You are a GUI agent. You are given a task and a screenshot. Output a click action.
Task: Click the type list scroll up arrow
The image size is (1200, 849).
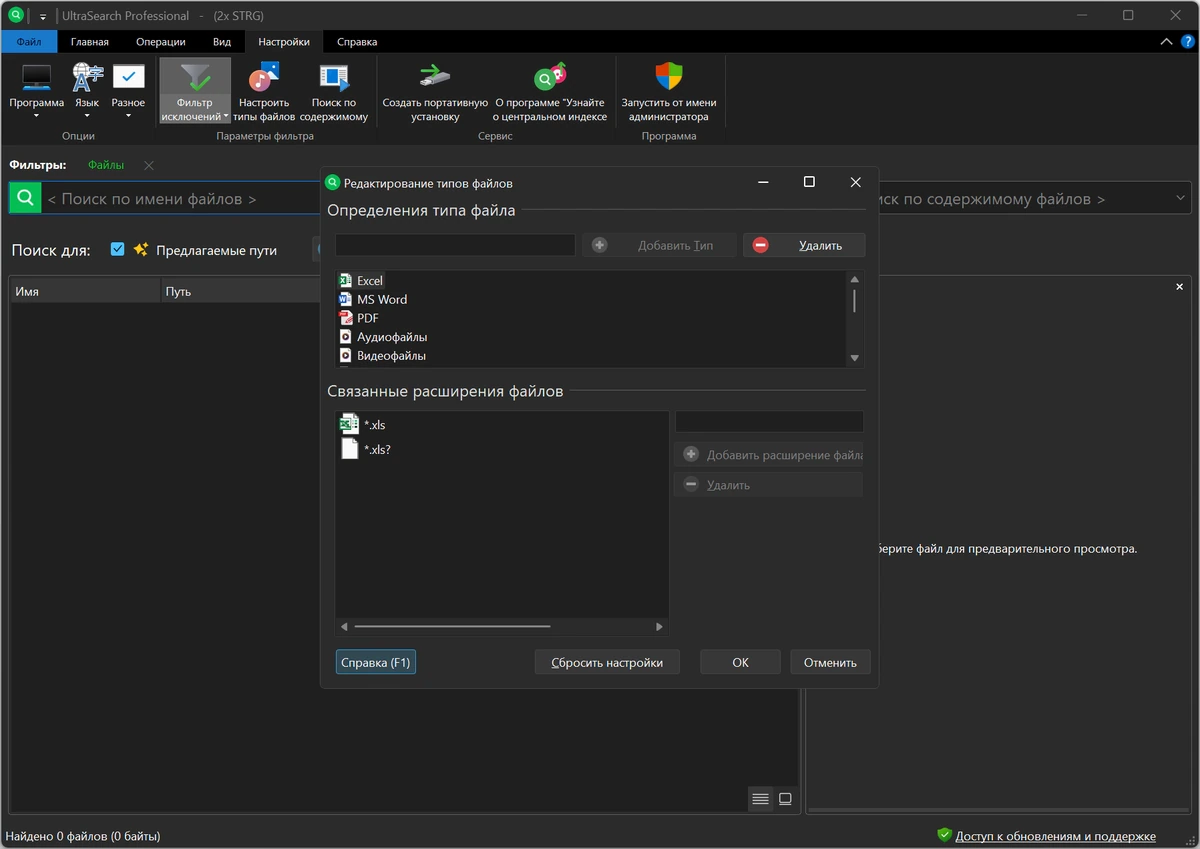coord(854,279)
